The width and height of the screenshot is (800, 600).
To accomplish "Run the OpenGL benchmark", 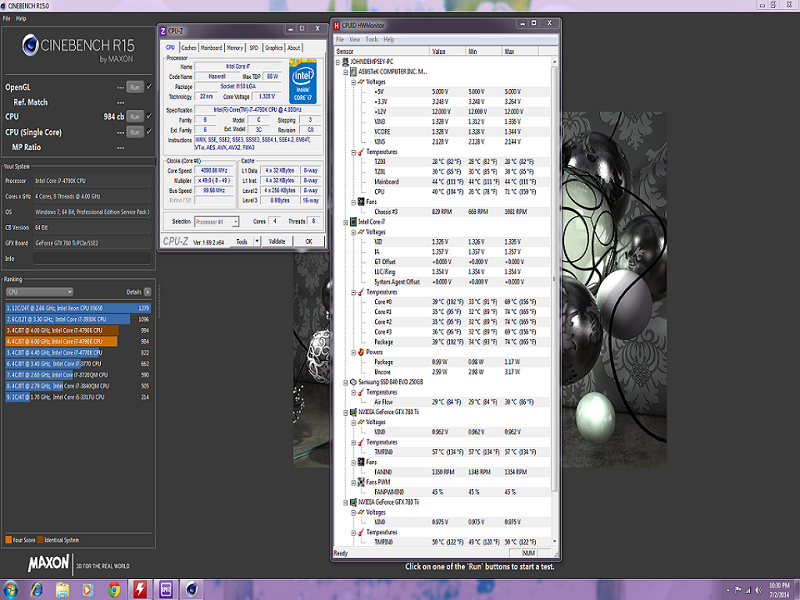I will pos(135,87).
